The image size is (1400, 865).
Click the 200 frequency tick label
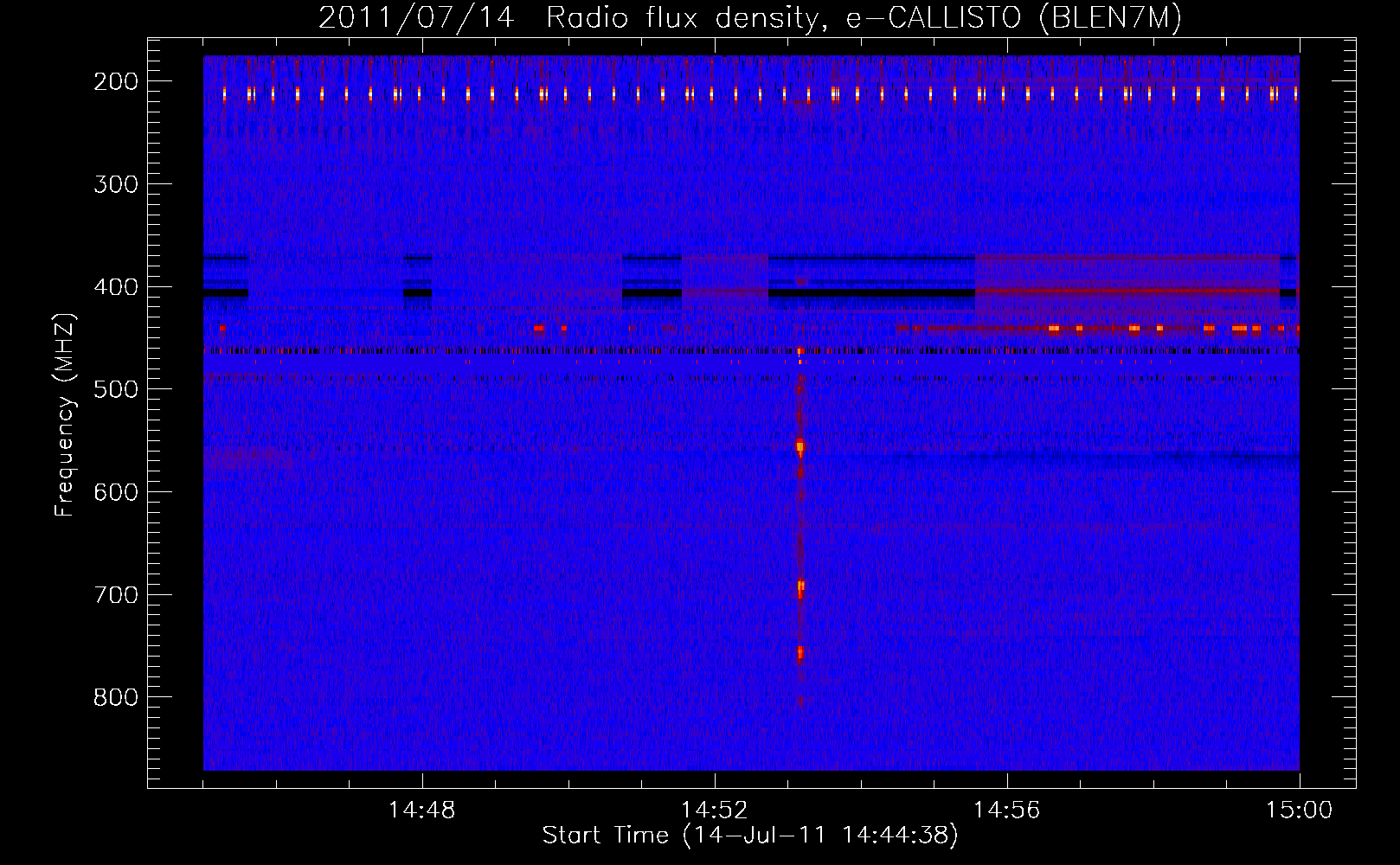pyautogui.click(x=116, y=81)
